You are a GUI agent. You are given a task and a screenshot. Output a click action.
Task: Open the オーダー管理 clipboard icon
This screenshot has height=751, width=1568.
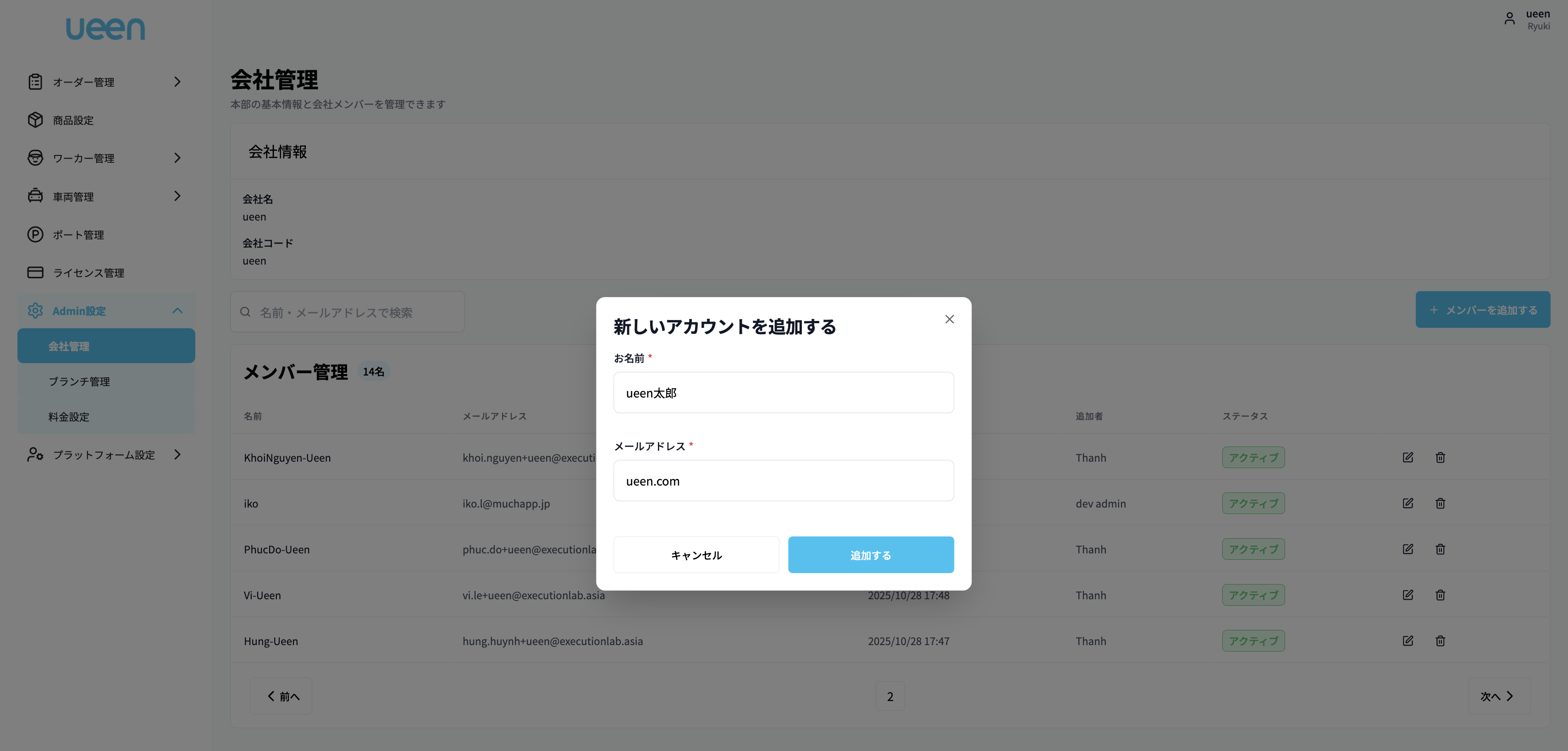[35, 82]
